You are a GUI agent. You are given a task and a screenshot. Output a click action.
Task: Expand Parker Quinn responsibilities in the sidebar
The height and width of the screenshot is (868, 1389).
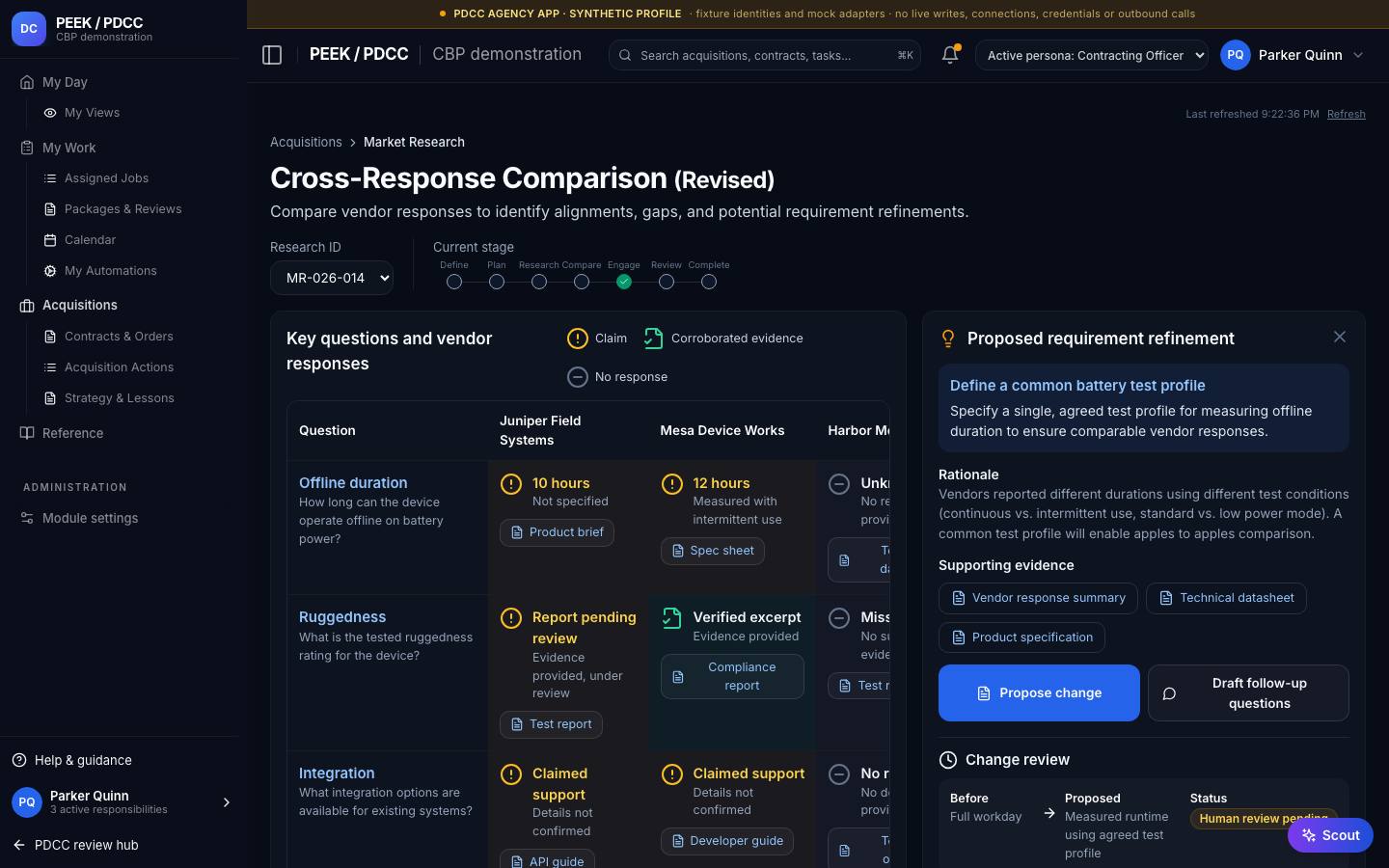click(227, 802)
